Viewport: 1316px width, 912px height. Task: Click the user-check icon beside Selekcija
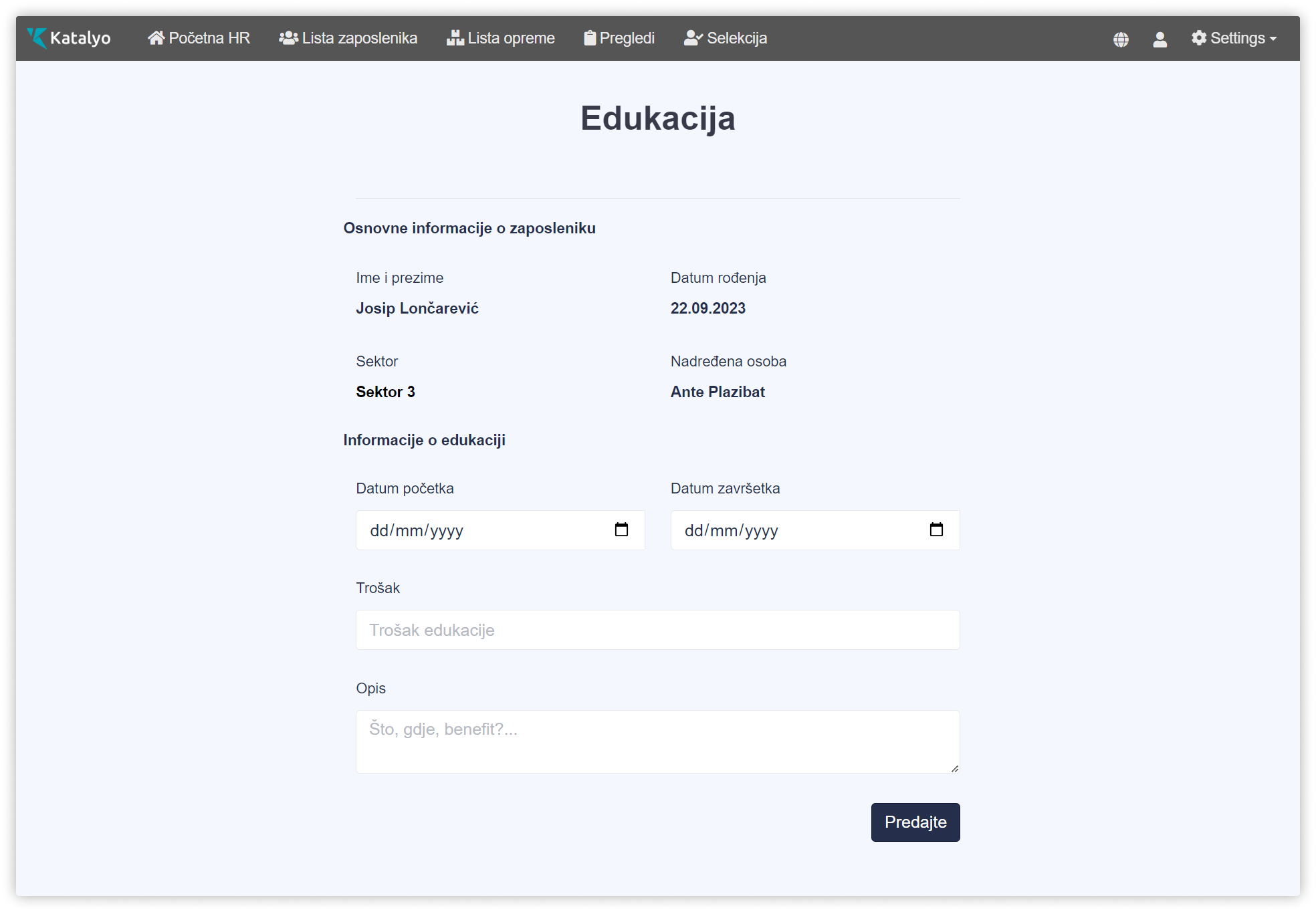coord(693,38)
